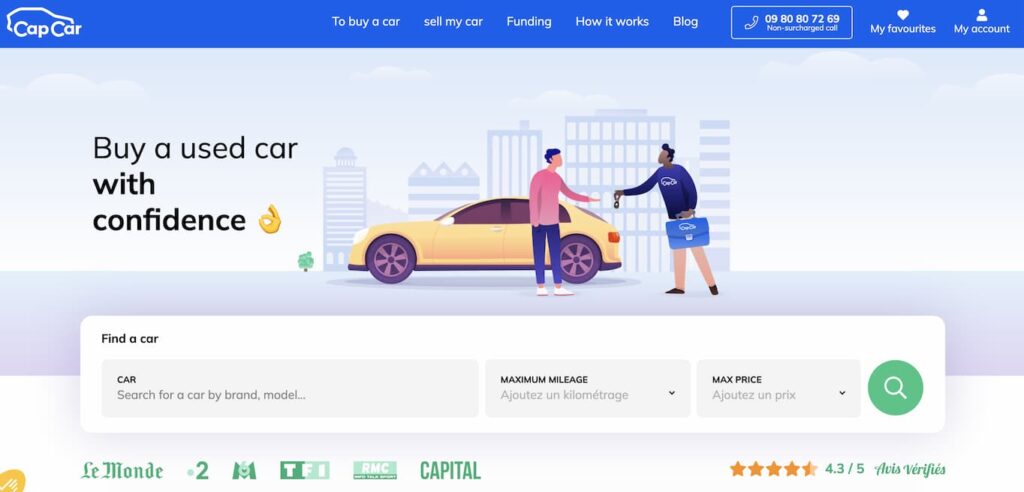The width and height of the screenshot is (1024, 492).
Task: Click the phone icon in call box
Action: 751,23
